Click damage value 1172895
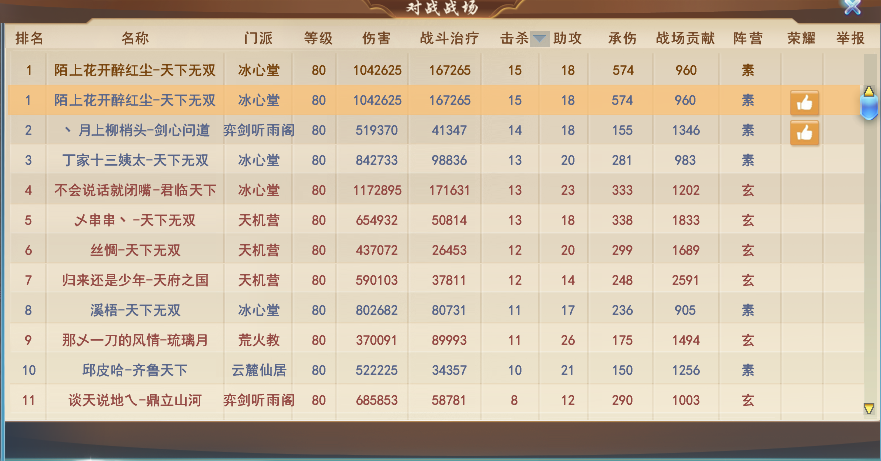This screenshot has width=881, height=461. 377,190
